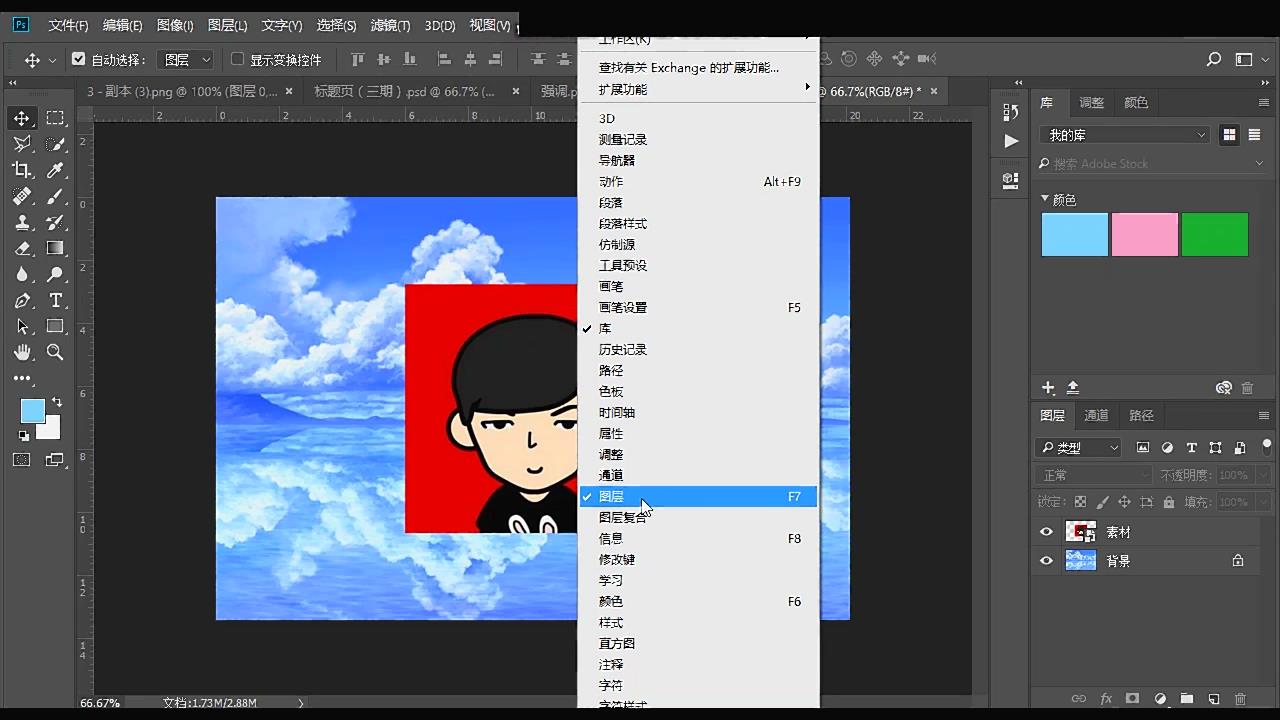Select the Path Selection tool
Viewport: 1280px width, 720px height.
tap(22, 326)
